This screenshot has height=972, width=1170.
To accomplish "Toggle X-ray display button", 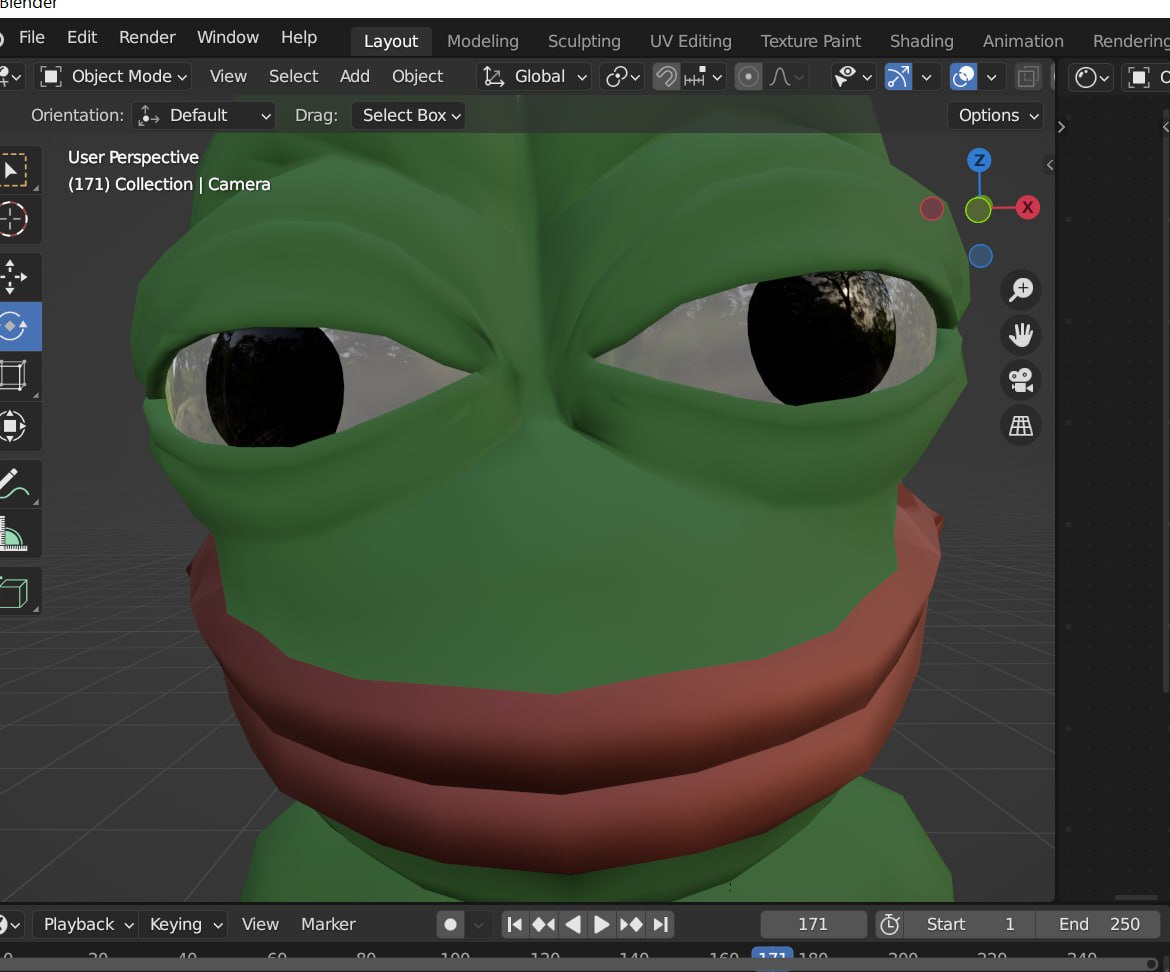I will tap(1028, 77).
